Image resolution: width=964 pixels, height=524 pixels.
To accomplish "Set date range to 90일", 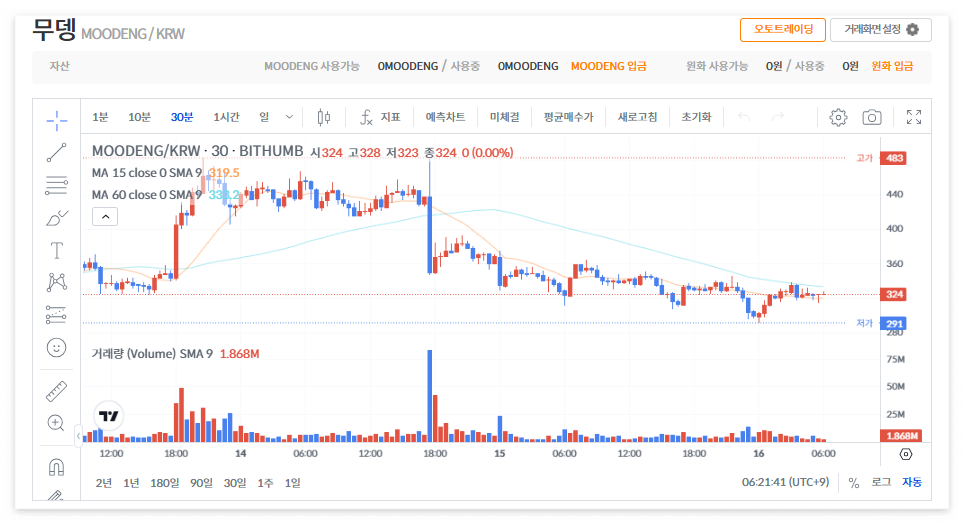I will click(201, 483).
